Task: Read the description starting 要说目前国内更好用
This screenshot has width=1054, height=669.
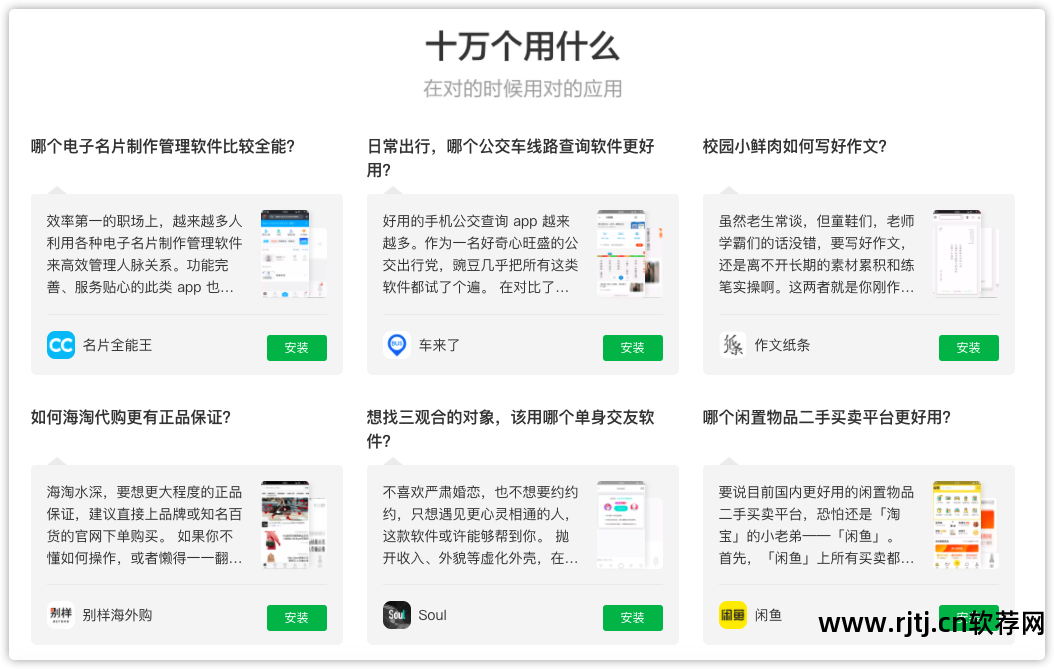Action: point(817,525)
